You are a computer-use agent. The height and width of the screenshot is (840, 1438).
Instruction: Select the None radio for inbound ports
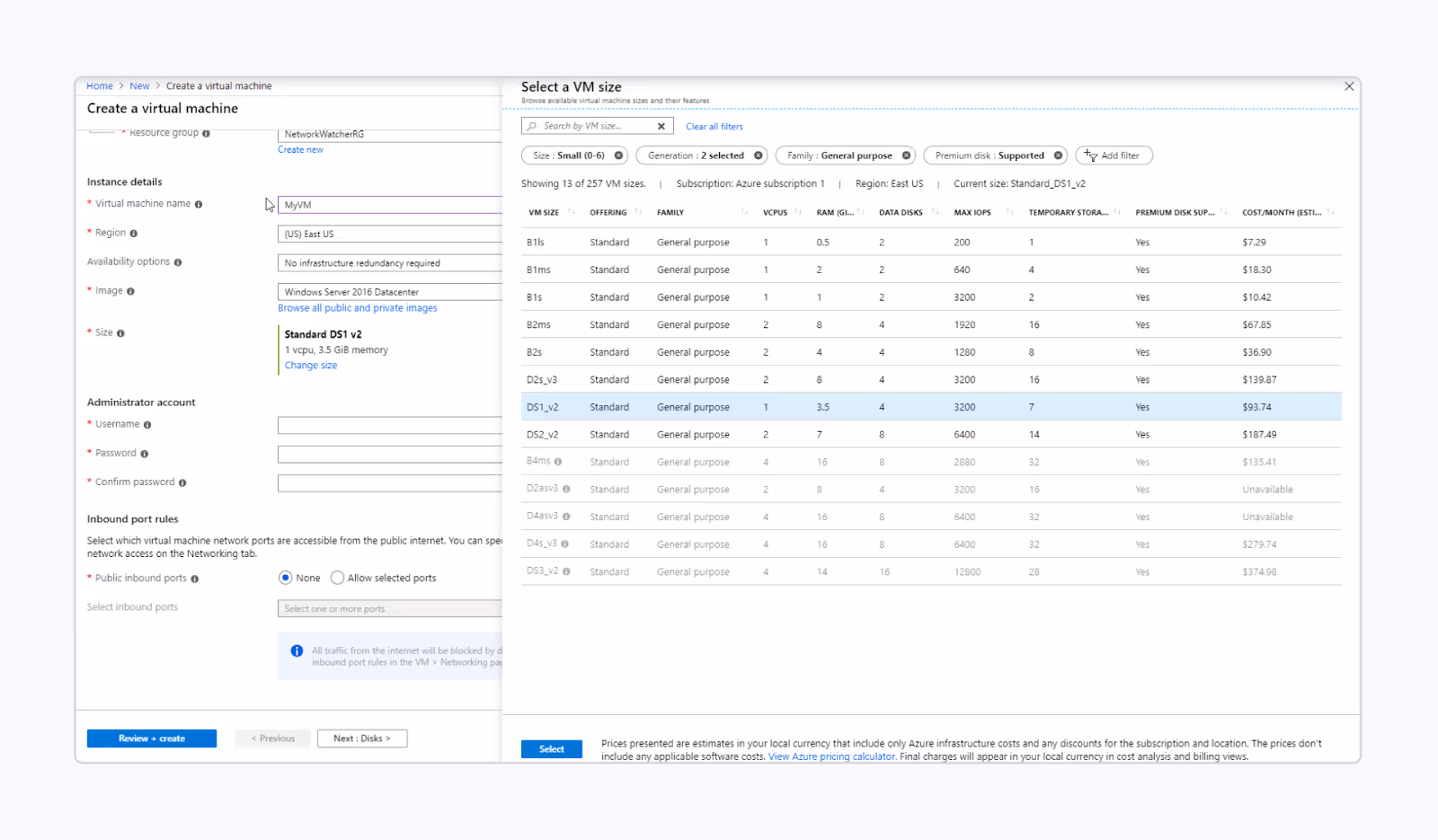click(x=286, y=578)
